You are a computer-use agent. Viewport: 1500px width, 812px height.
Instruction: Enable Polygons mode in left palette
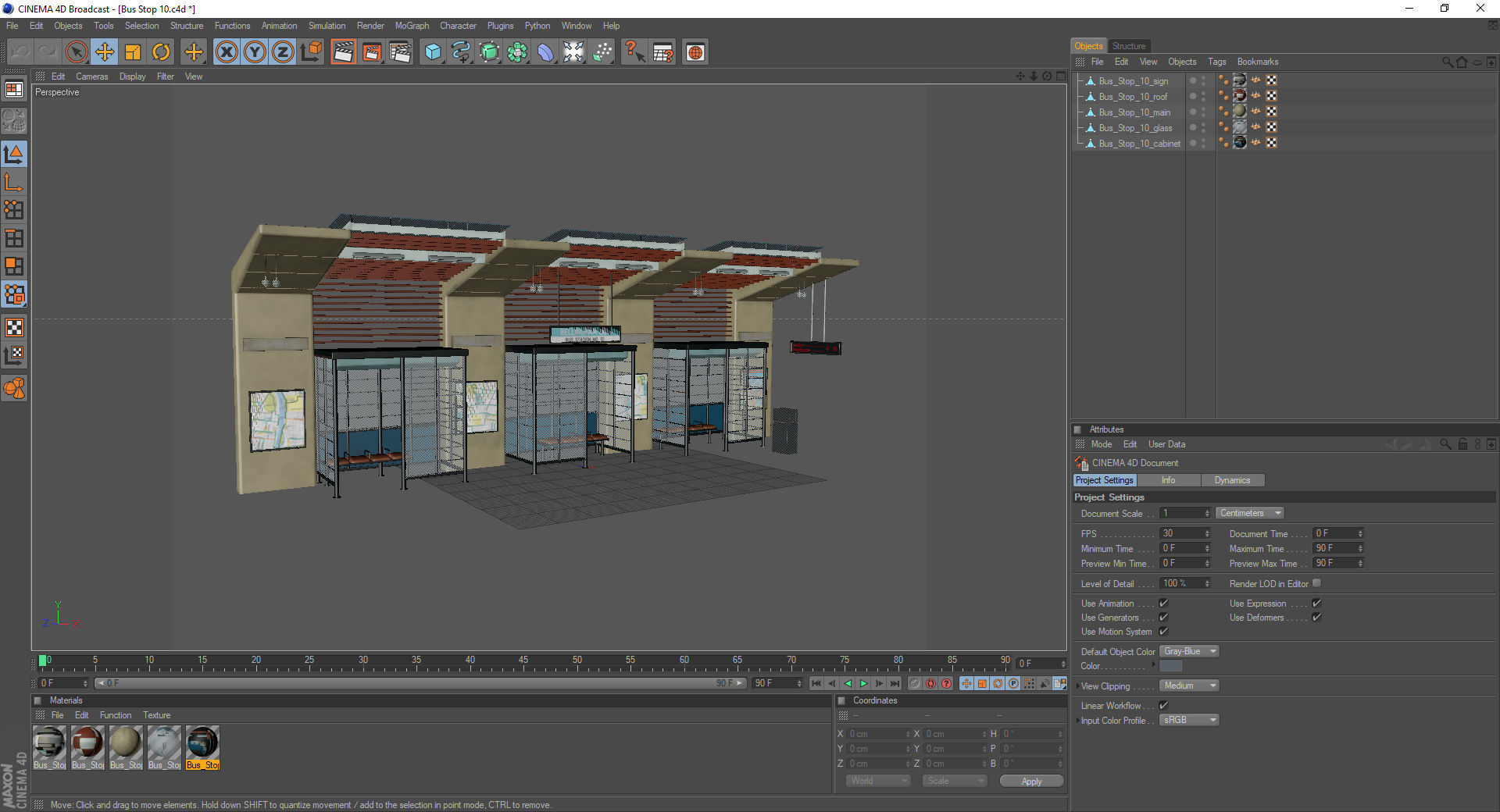coord(14,266)
